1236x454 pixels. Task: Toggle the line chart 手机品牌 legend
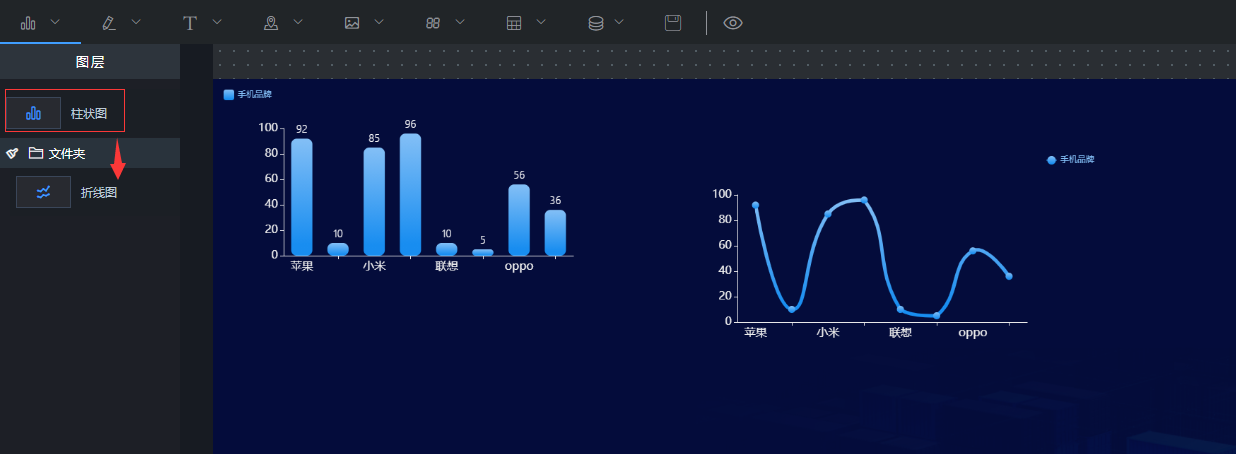(1070, 159)
